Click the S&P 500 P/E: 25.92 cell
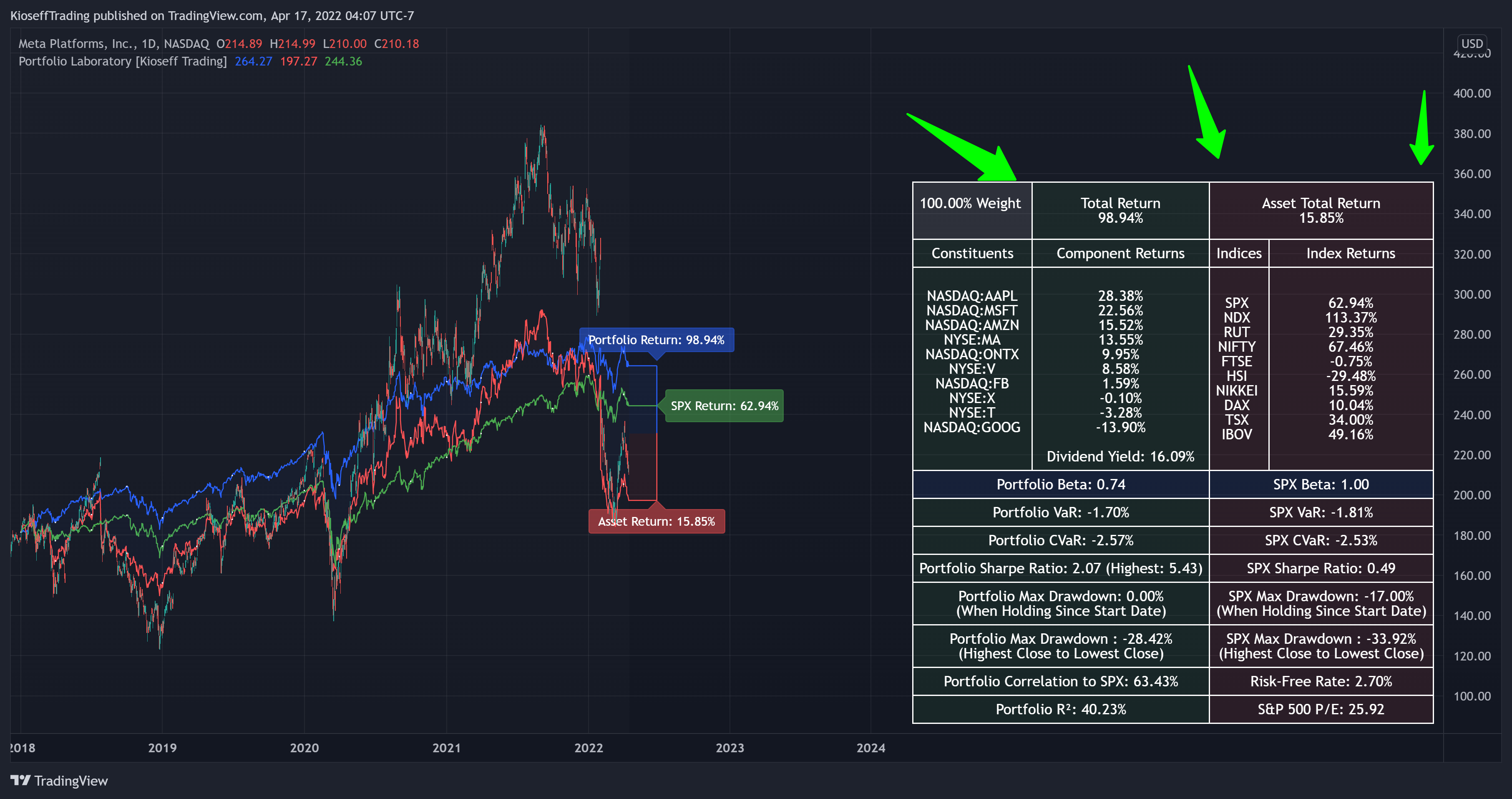The image size is (1512, 799). click(x=1321, y=709)
